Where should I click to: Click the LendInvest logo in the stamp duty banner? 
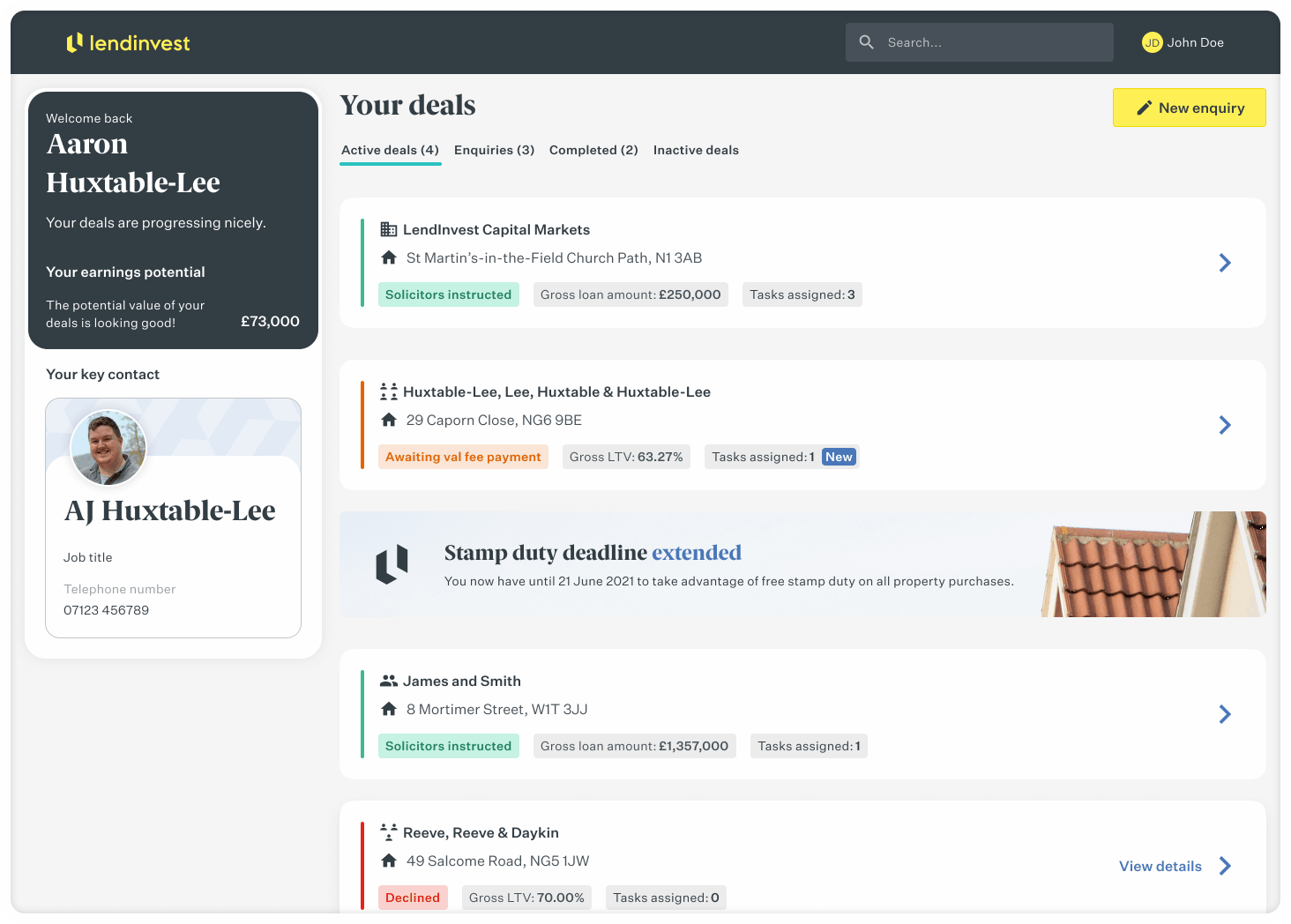(391, 564)
